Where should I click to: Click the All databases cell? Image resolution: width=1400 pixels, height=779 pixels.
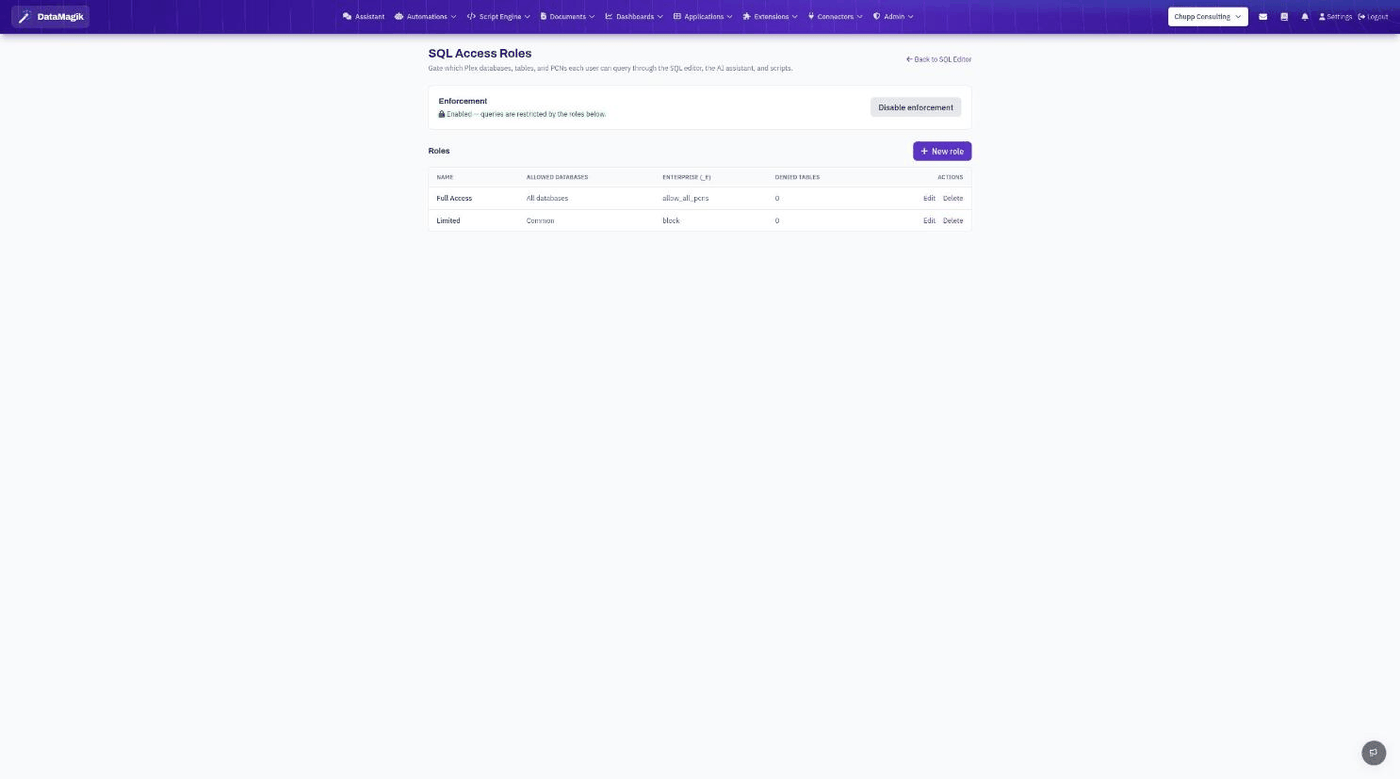pyautogui.click(x=547, y=199)
